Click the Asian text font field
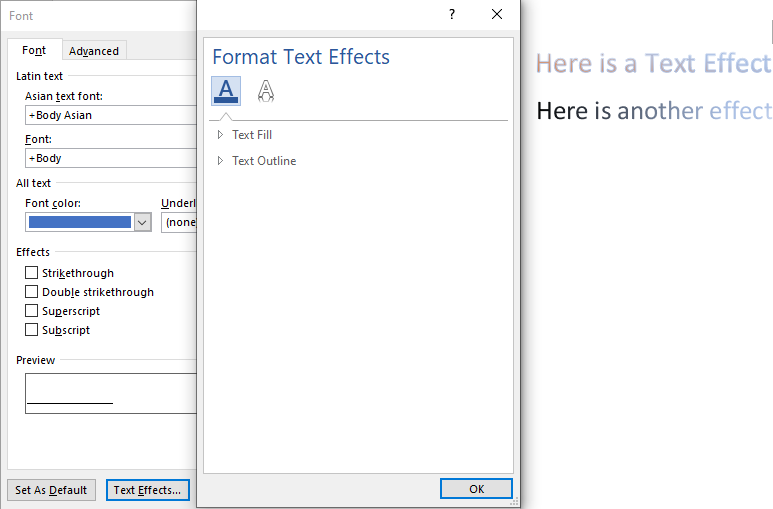Screen dimensions: 773x509 click(x=111, y=115)
